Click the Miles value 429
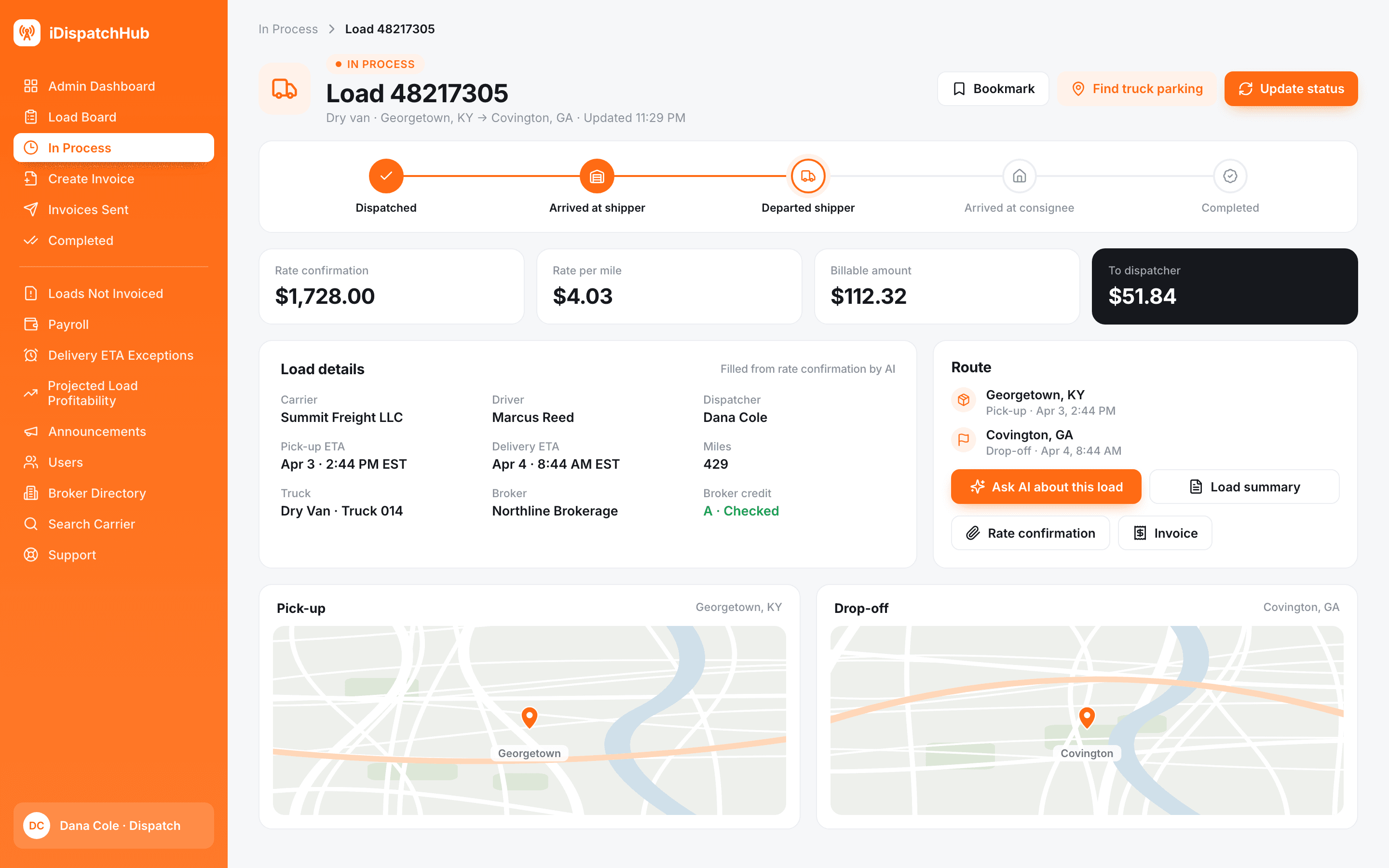The image size is (1389, 868). [x=716, y=464]
